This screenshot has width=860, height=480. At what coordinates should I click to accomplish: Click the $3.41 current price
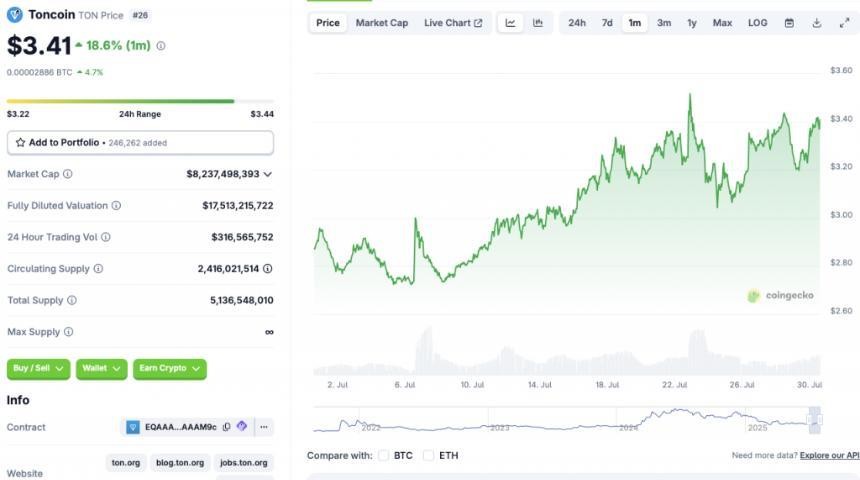pyautogui.click(x=39, y=46)
